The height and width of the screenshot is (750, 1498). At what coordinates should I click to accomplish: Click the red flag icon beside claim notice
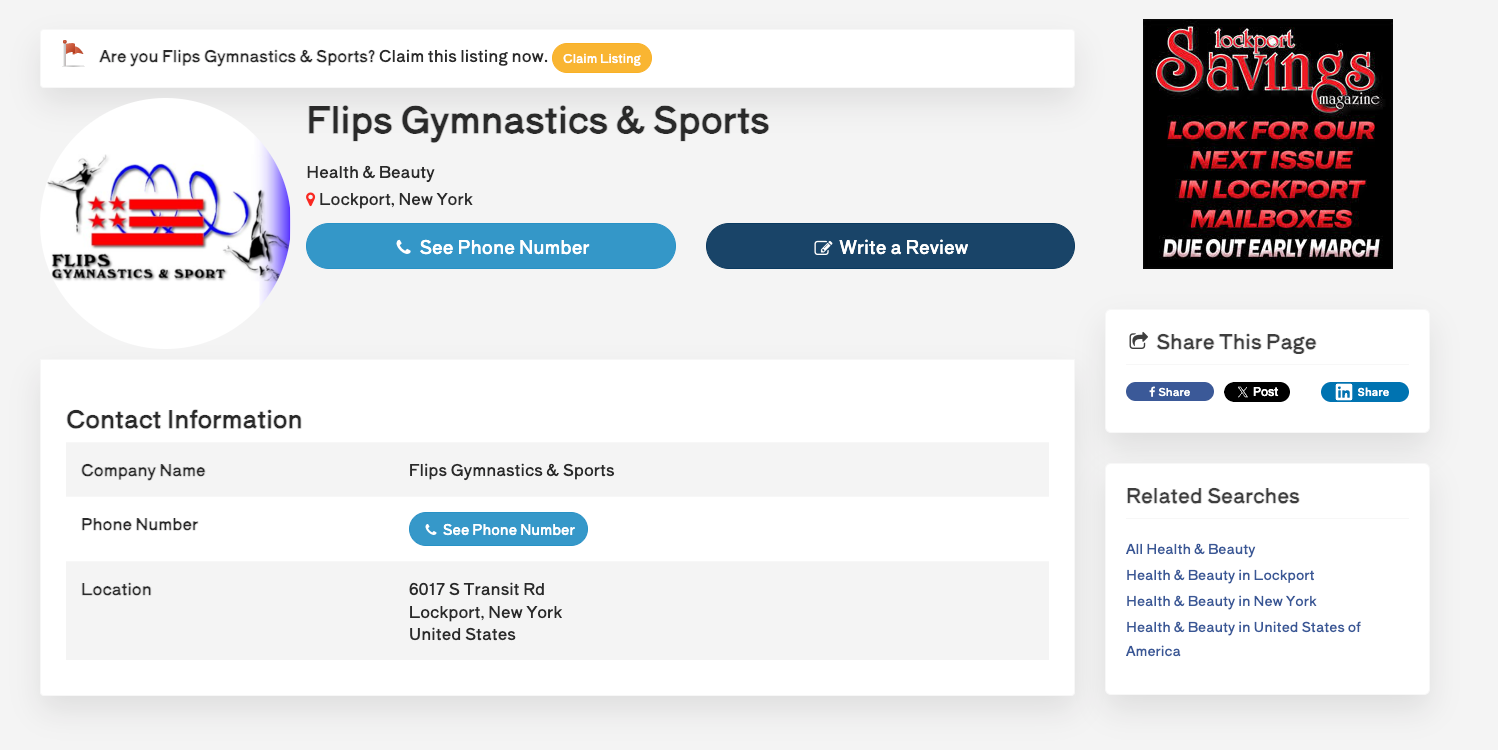click(x=73, y=54)
